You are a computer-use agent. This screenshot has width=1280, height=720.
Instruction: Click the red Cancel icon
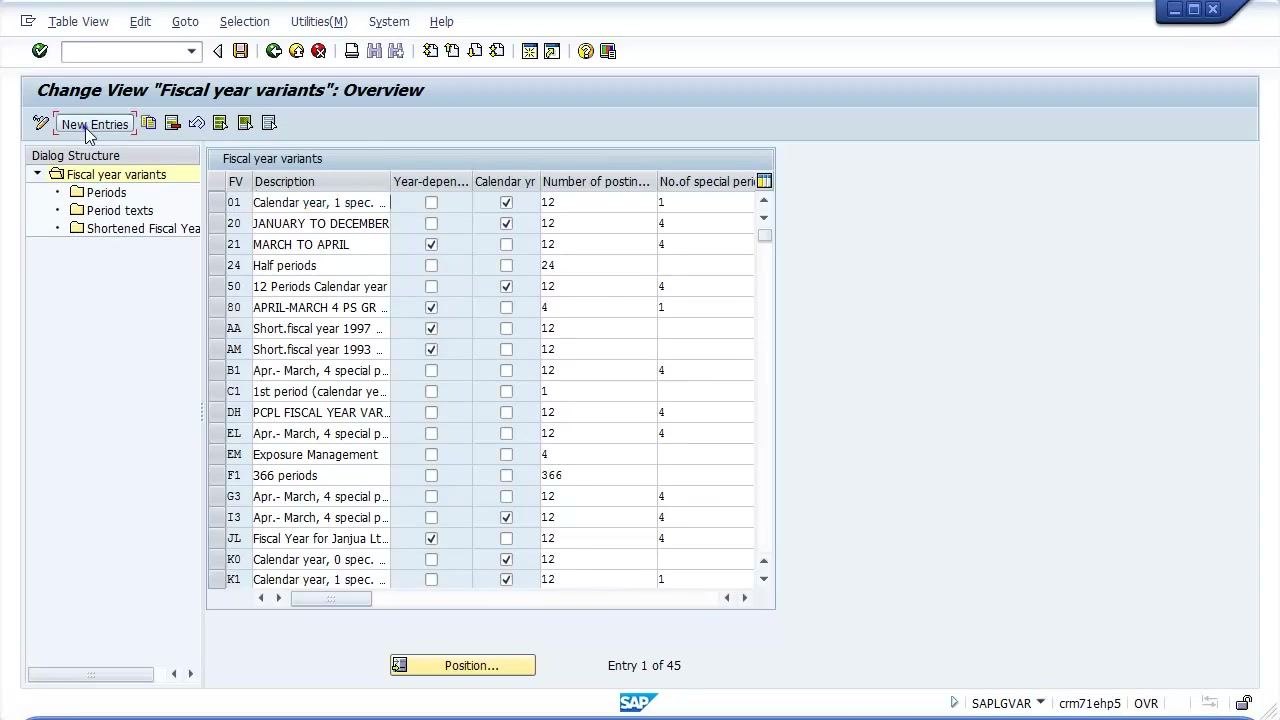pos(319,51)
